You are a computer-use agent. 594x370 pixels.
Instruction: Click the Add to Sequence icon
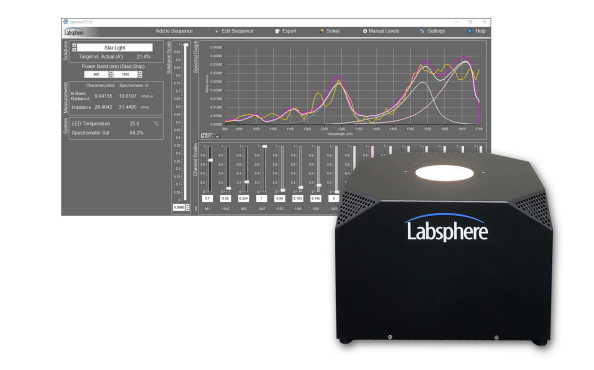(150, 31)
